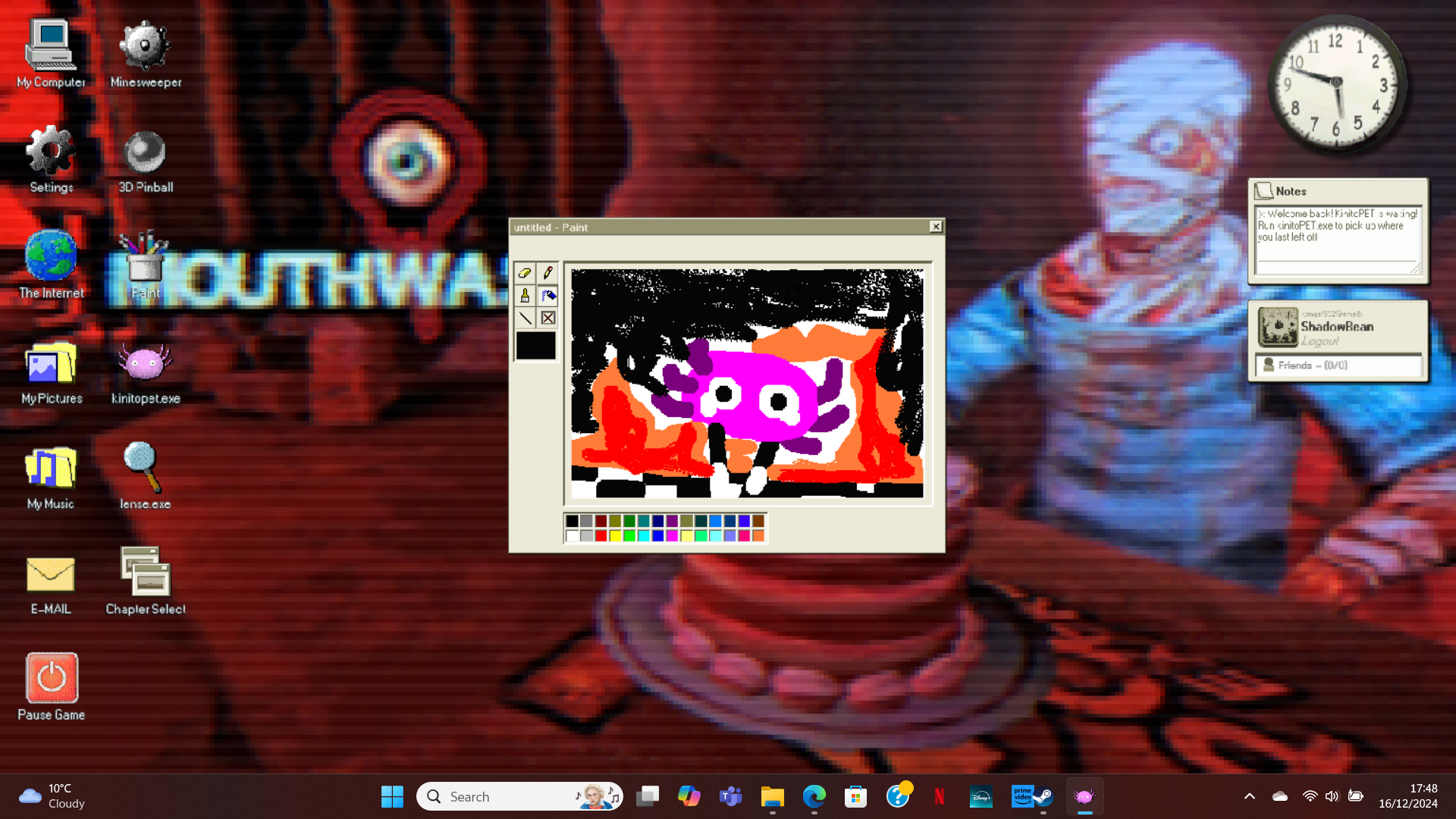The width and height of the screenshot is (1456, 819).
Task: Close the untitled Paint window
Action: point(936,227)
